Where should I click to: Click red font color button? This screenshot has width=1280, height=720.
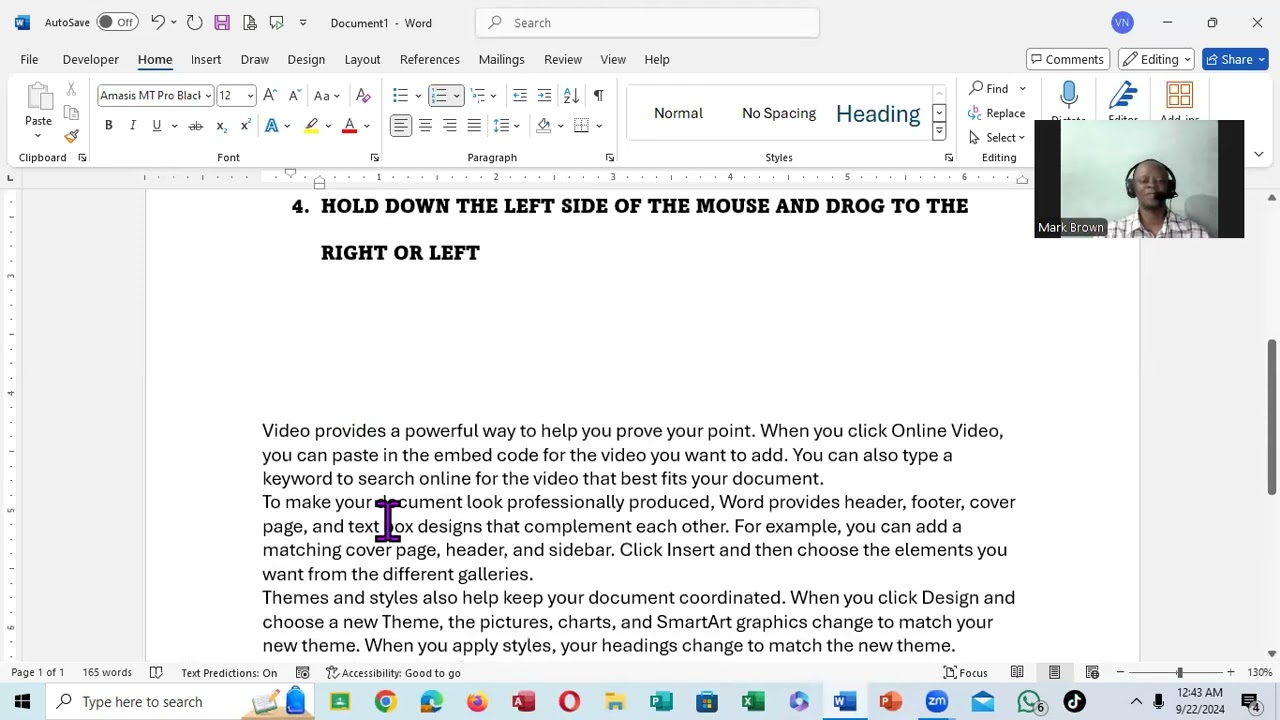[349, 125]
